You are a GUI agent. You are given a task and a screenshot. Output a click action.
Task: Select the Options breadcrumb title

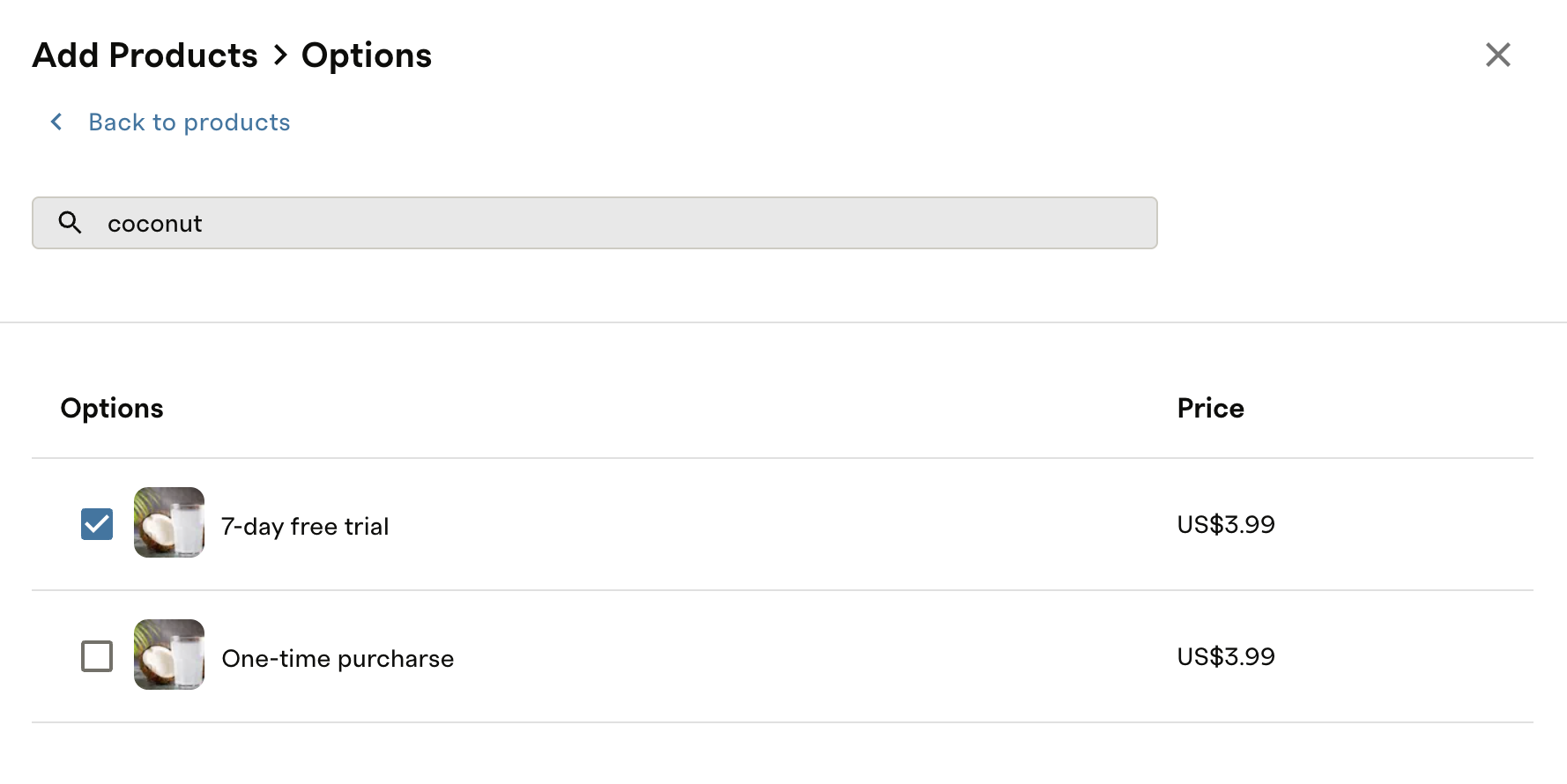[x=367, y=55]
